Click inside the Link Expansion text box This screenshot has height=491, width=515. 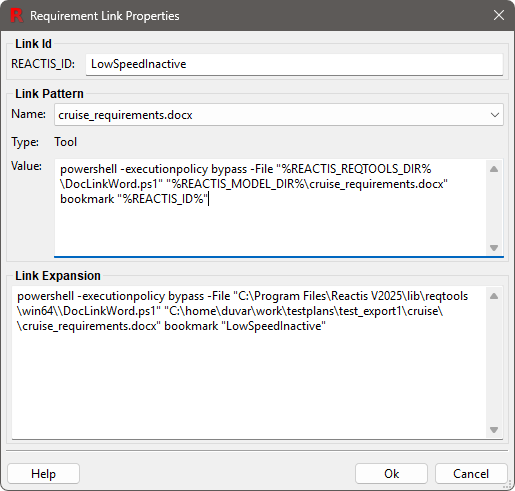(249, 362)
